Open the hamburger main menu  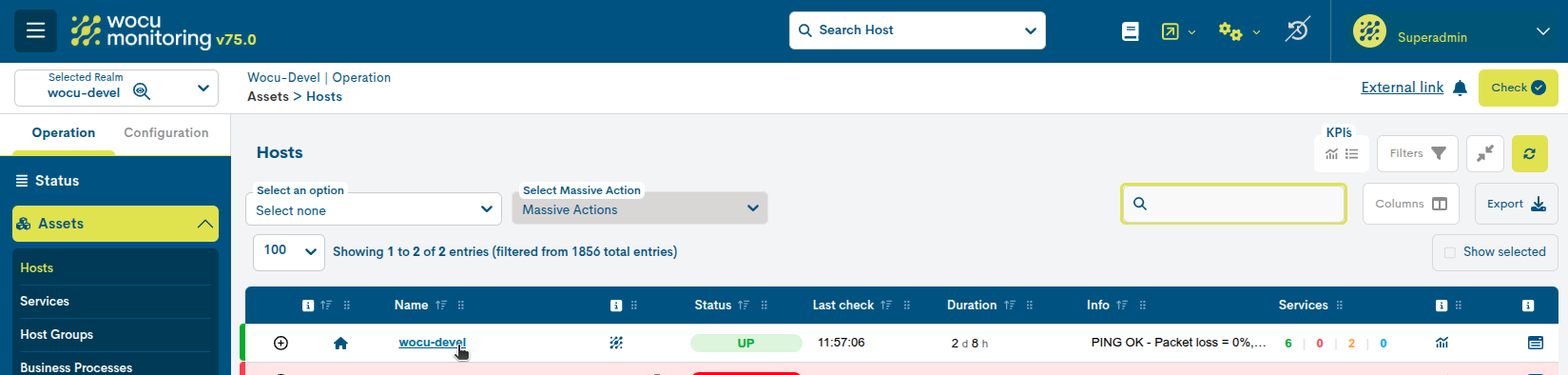[35, 30]
